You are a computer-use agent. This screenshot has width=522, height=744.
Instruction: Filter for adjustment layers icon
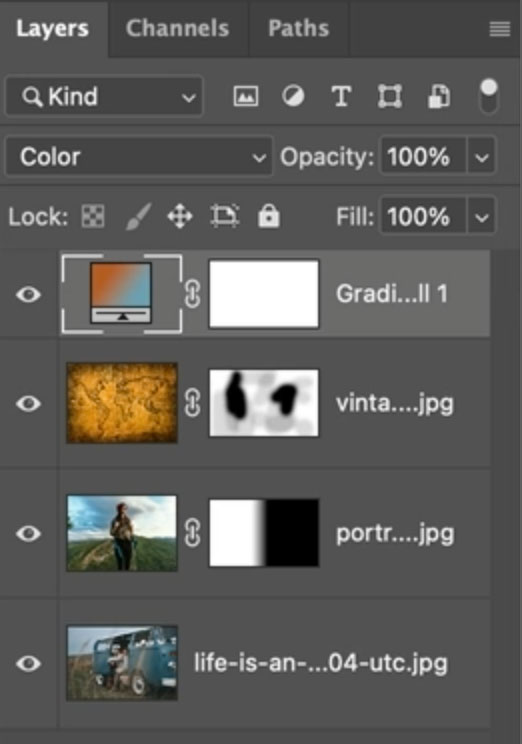pyautogui.click(x=293, y=97)
